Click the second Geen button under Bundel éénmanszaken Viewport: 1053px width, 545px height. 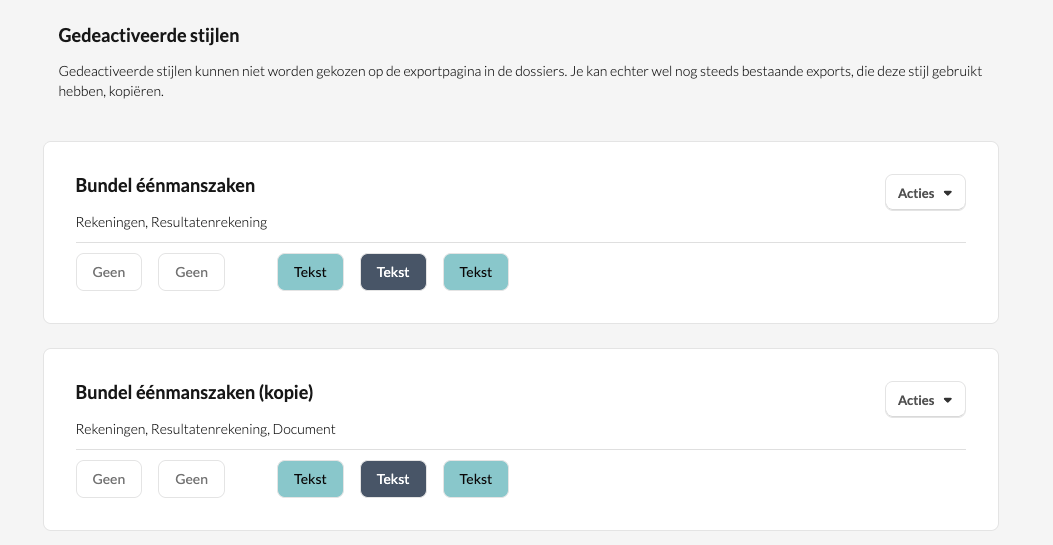[x=191, y=272]
